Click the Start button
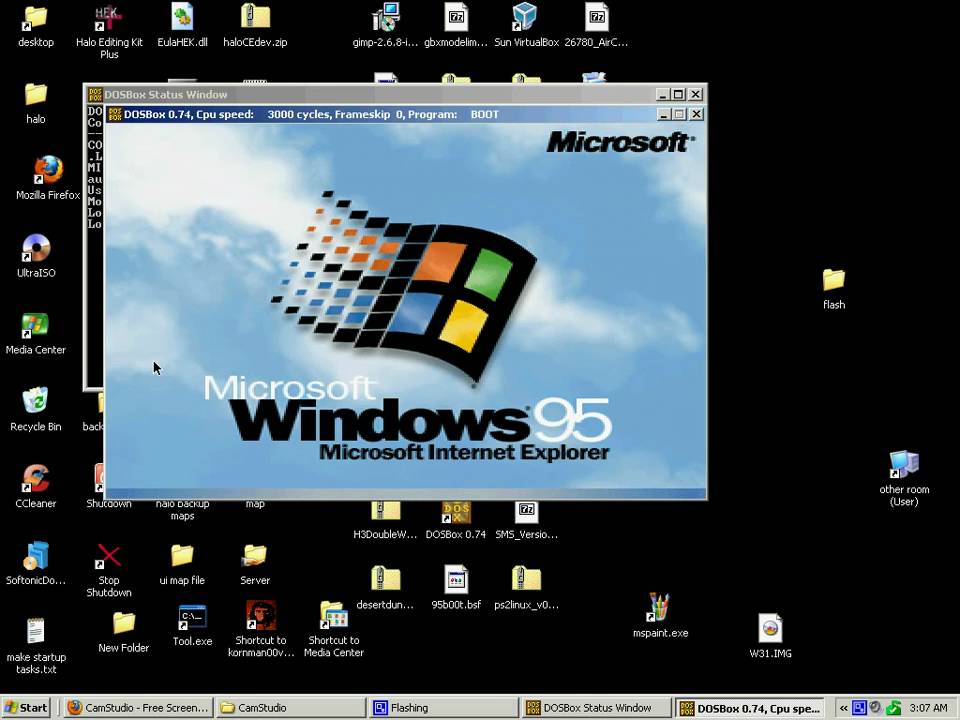Screen dimensions: 960x720 (27, 708)
